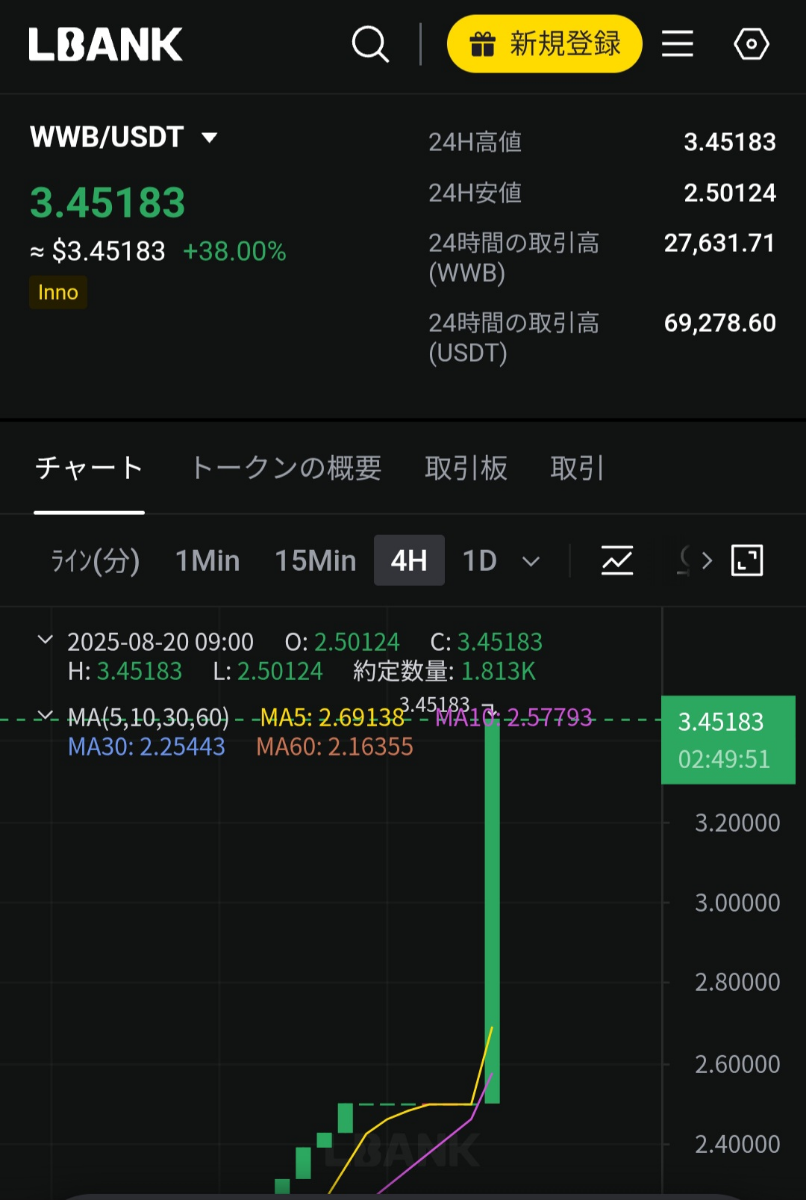Click the +38.00% change percentage
The width and height of the screenshot is (806, 1200).
pos(234,251)
